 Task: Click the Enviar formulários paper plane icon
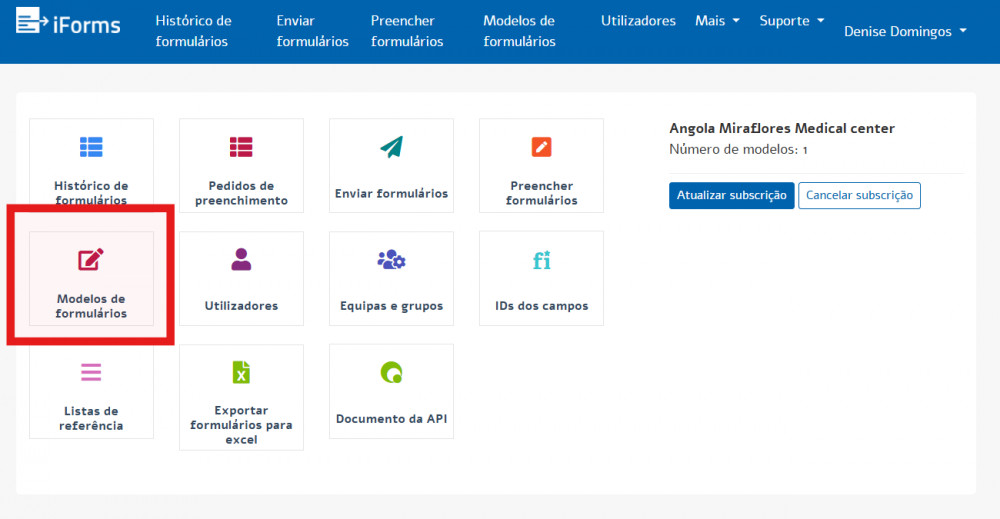(x=391, y=147)
